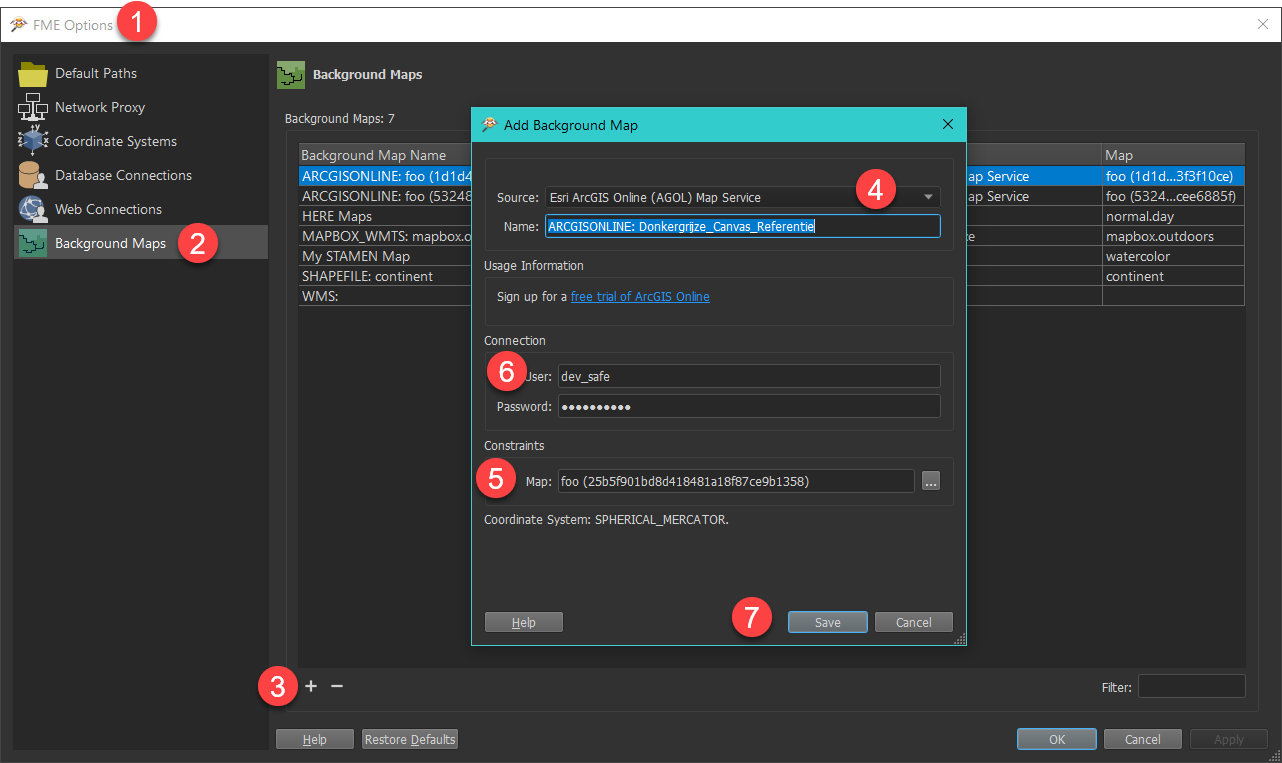Select the MAPBOX_WMTS row
Screen dimensions: 1282x763
385,236
